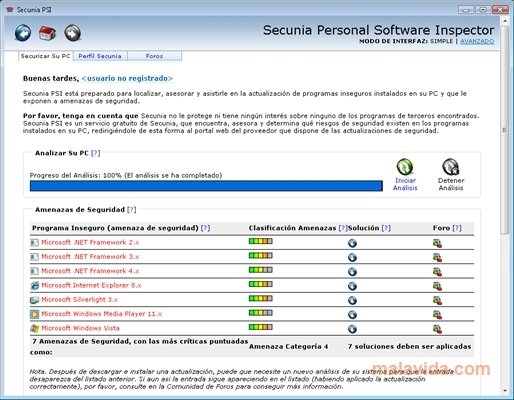Open Microsoft Windows Media Player 11.x entry
514x400 pixels.
(x=102, y=314)
